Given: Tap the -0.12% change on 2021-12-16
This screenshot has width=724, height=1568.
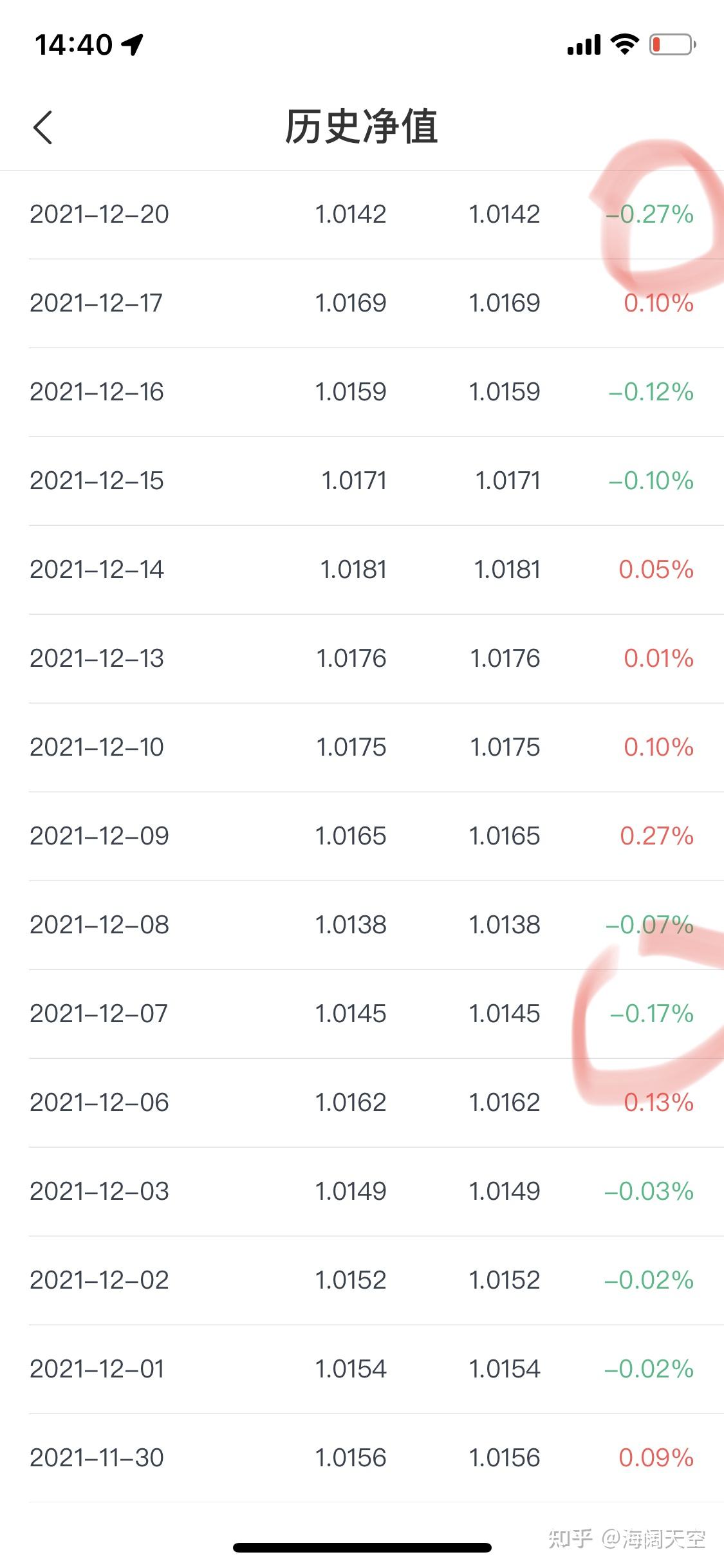Looking at the screenshot, I should pos(651,392).
